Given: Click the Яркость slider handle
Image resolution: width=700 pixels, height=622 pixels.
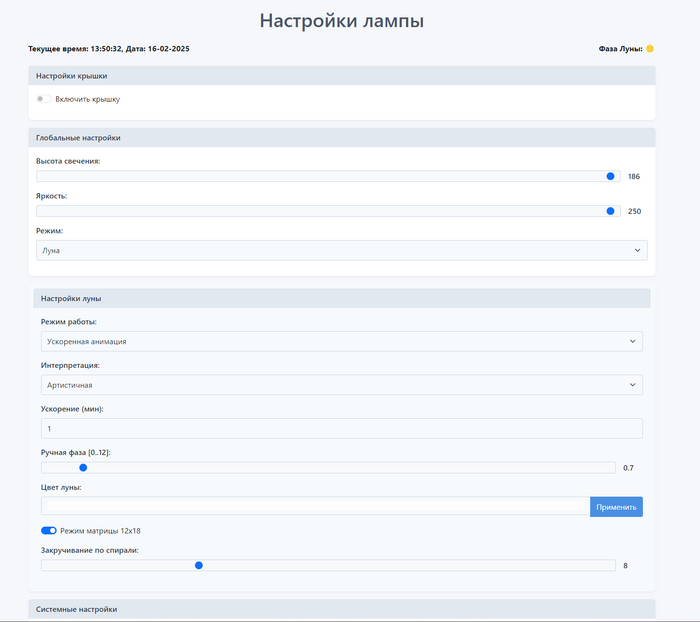Looking at the screenshot, I should pos(611,211).
